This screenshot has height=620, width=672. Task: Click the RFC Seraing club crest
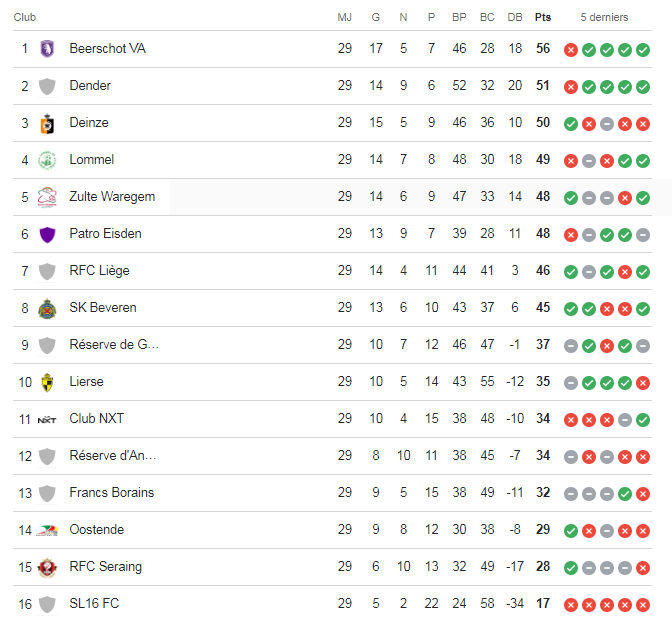click(x=46, y=567)
